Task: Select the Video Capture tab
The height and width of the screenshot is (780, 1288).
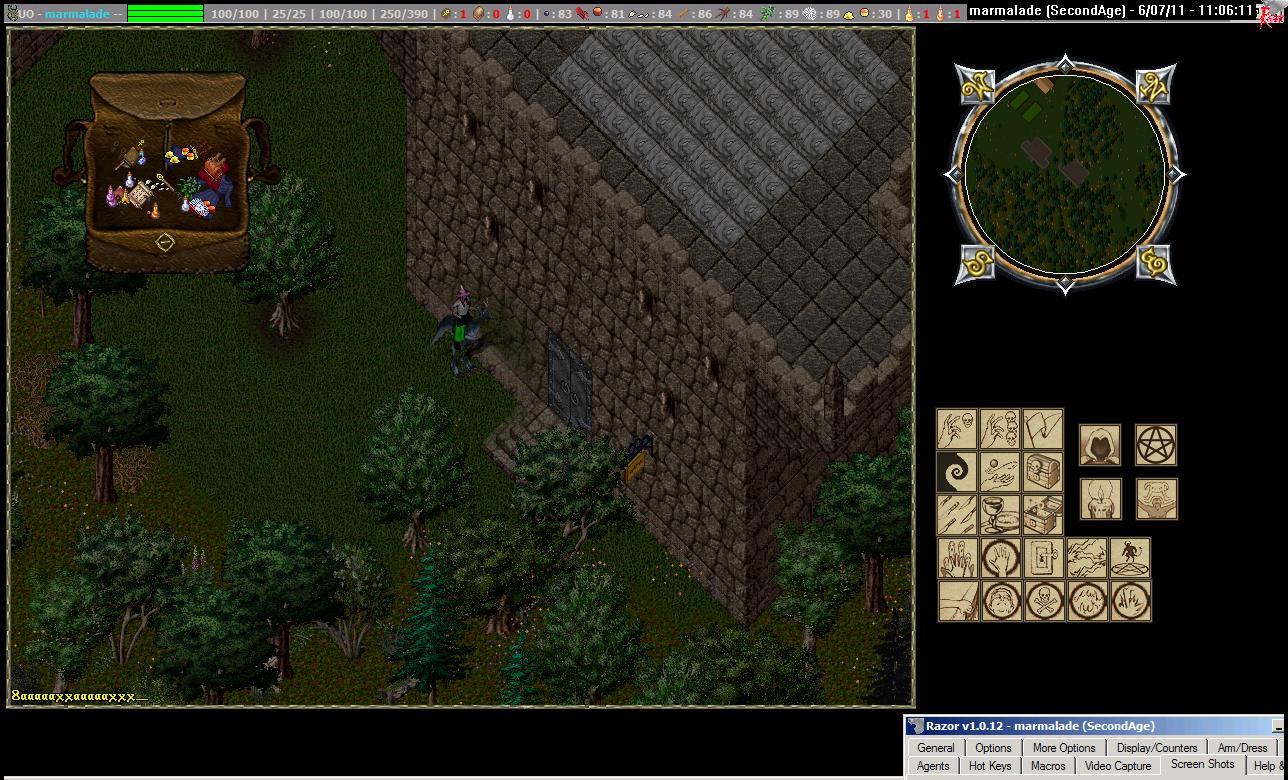Action: pyautogui.click(x=1118, y=766)
